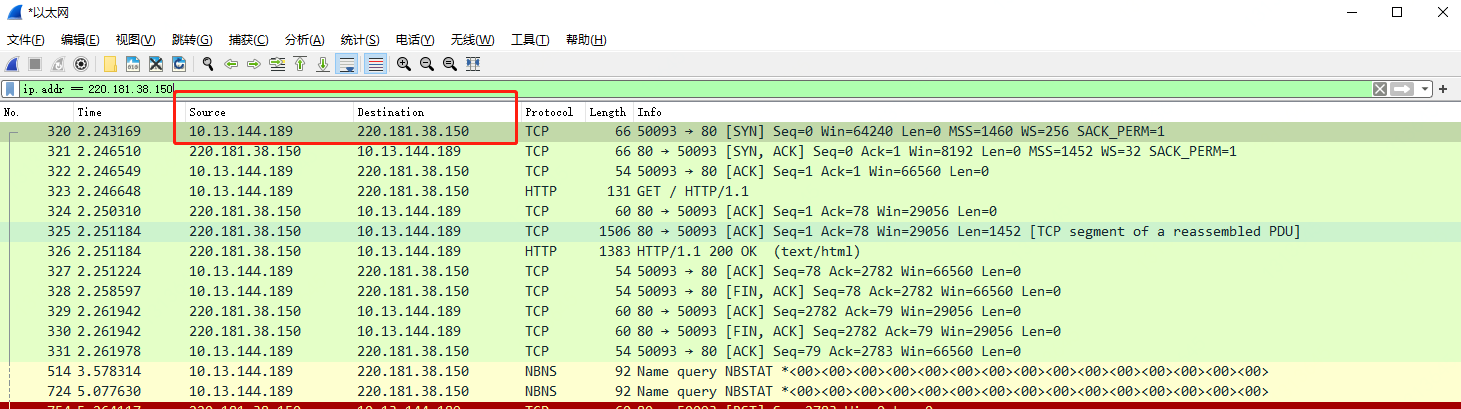Viewport: 1461px width, 409px height.
Task: Zoom in the main window text
Action: 404,64
